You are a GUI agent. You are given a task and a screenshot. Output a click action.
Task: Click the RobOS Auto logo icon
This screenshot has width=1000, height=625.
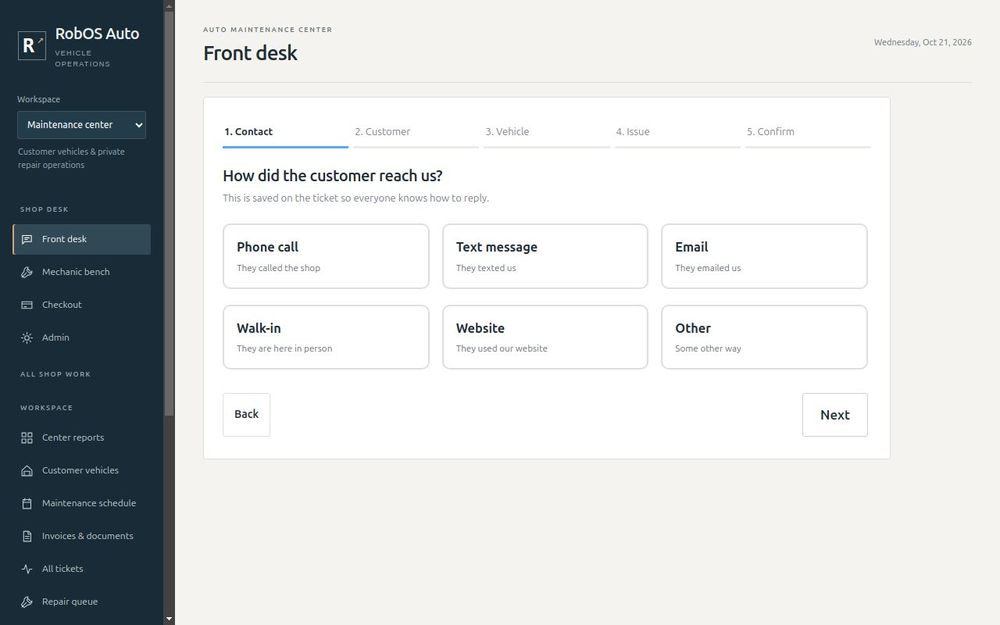tap(31, 45)
